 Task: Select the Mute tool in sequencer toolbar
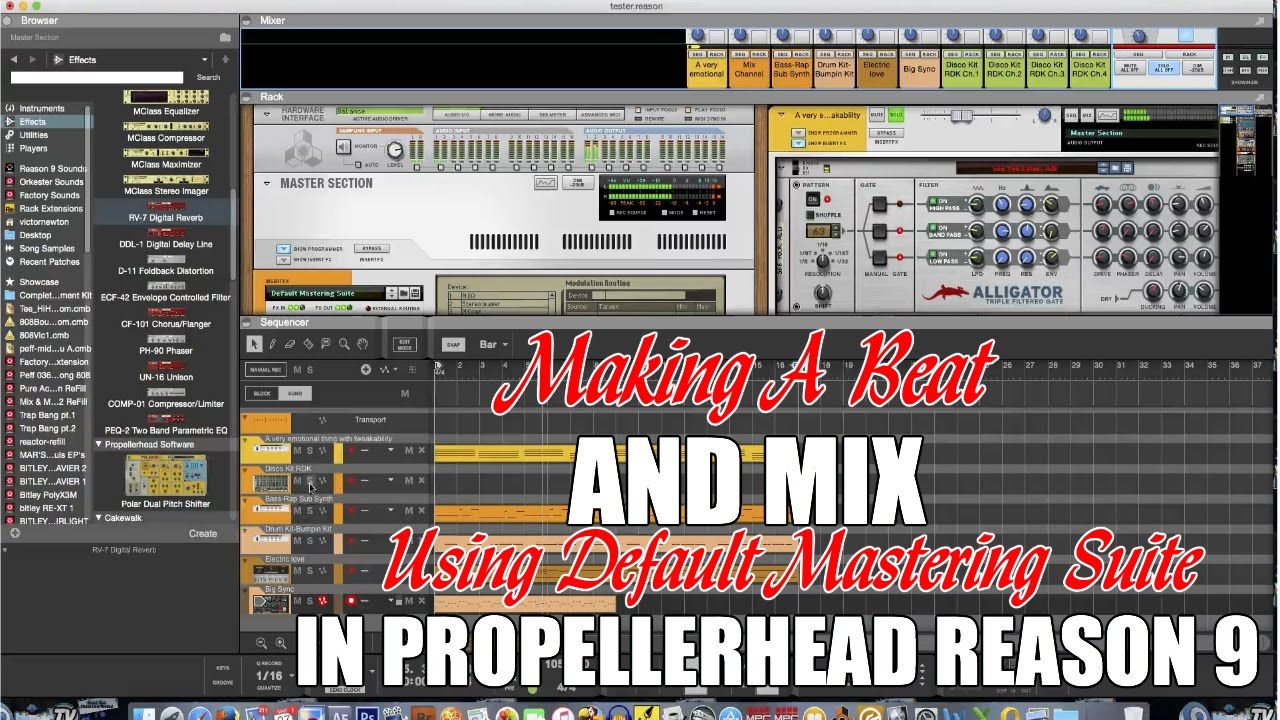326,344
